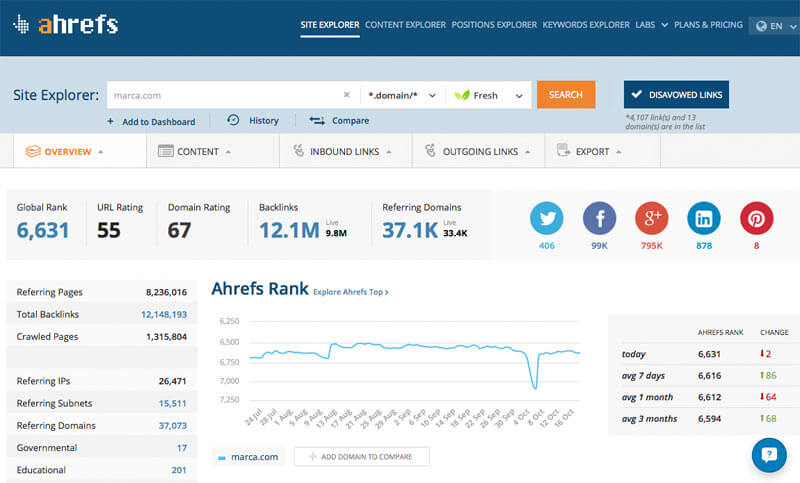This screenshot has height=483, width=800.
Task: Open Facebook share count icon
Action: pos(599,218)
